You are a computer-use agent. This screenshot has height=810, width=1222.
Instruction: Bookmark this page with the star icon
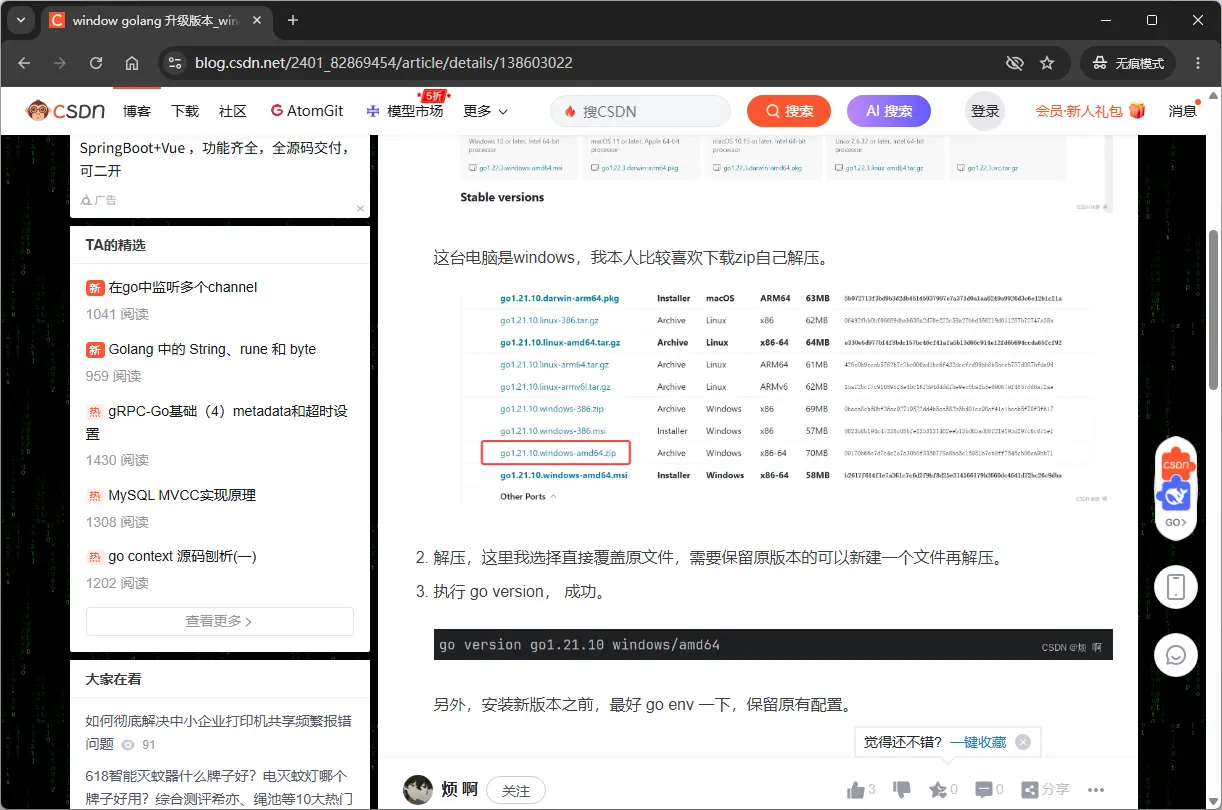[x=1047, y=63]
